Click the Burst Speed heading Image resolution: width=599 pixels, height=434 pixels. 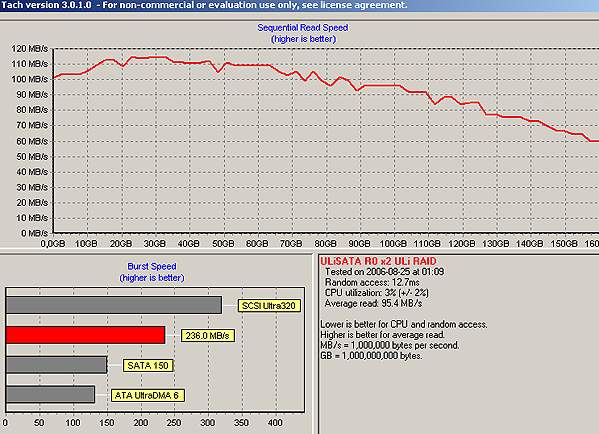[x=152, y=266]
